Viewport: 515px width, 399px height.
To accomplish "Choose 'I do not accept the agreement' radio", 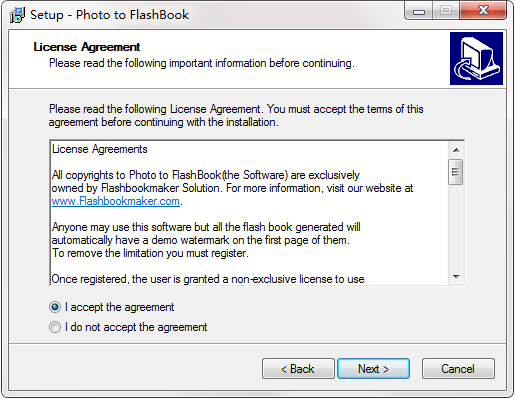I will 55,327.
